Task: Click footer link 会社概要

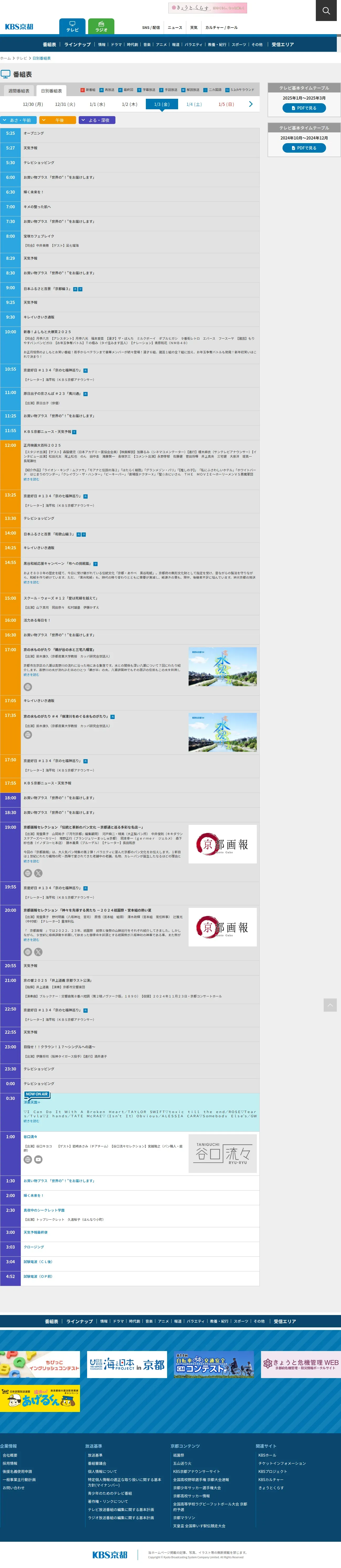Action: pos(10,1455)
